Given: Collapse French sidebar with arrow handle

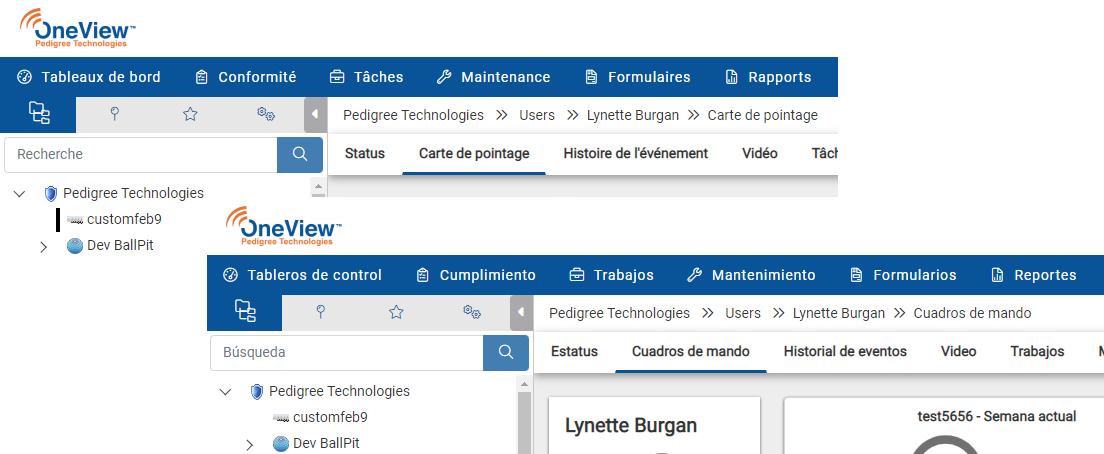Looking at the screenshot, I should point(315,114).
